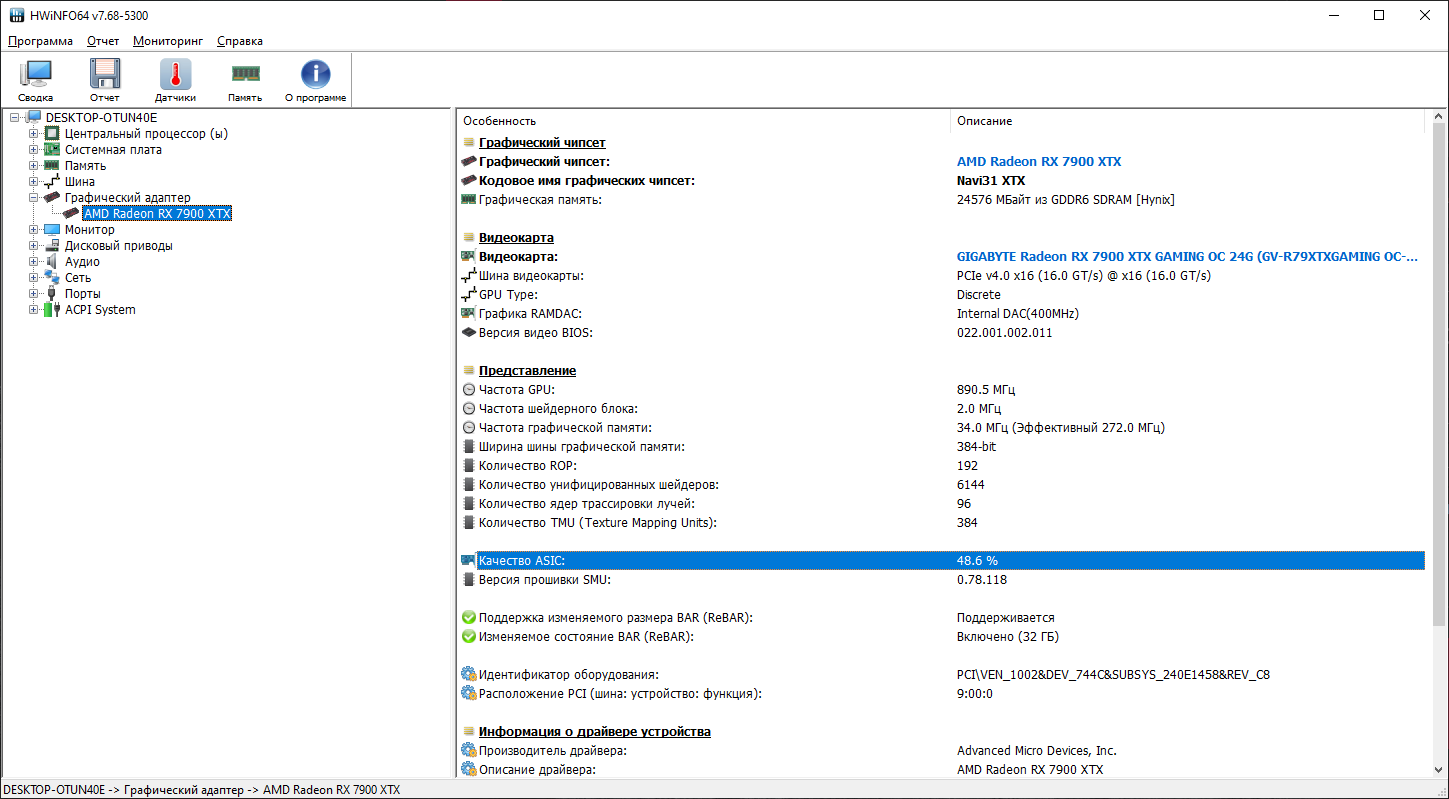Image resolution: width=1449 pixels, height=799 pixels.
Task: Expand the Системная плата tree node
Action: point(34,150)
